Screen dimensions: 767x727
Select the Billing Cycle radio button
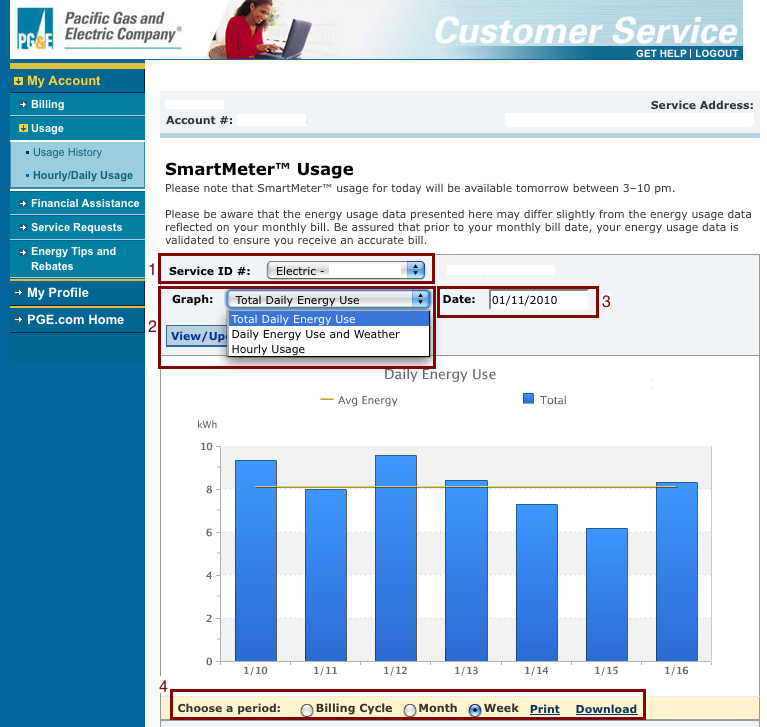pos(307,709)
